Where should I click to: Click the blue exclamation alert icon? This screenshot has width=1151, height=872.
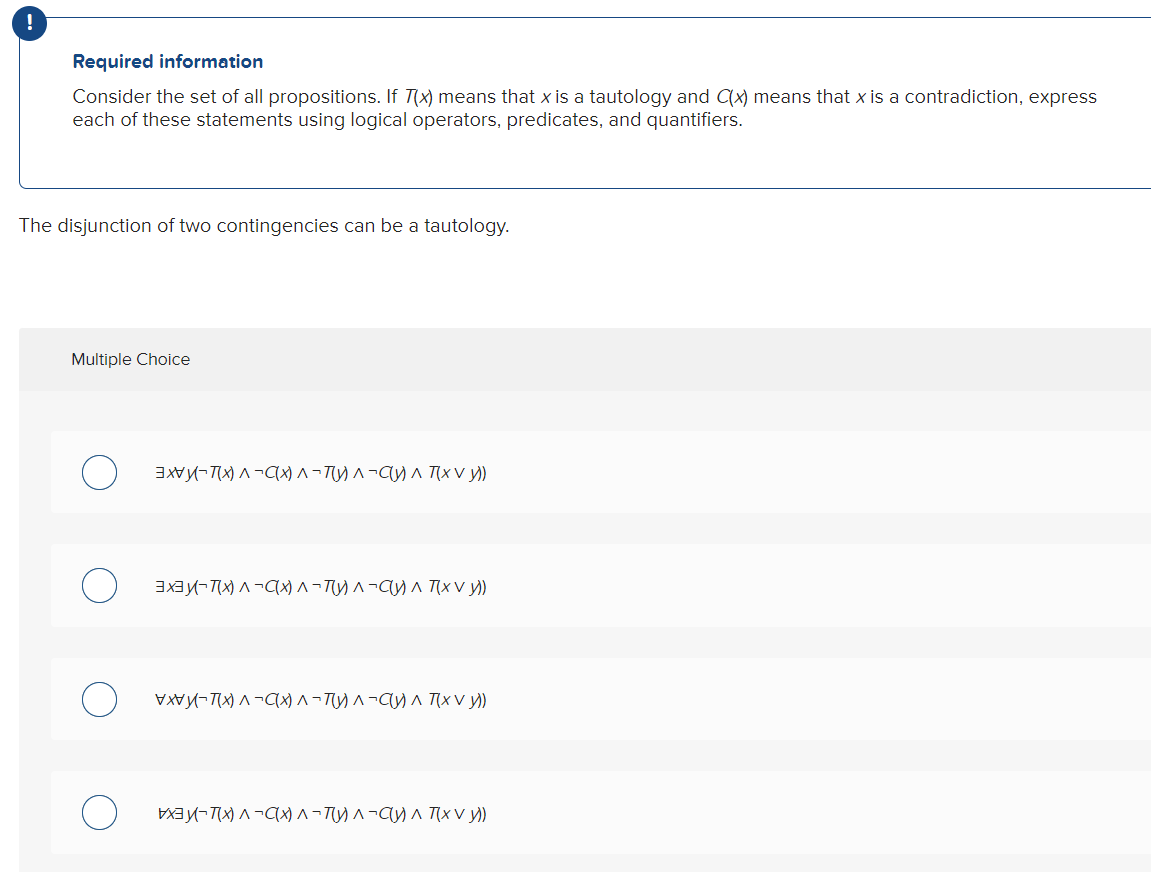point(29,23)
